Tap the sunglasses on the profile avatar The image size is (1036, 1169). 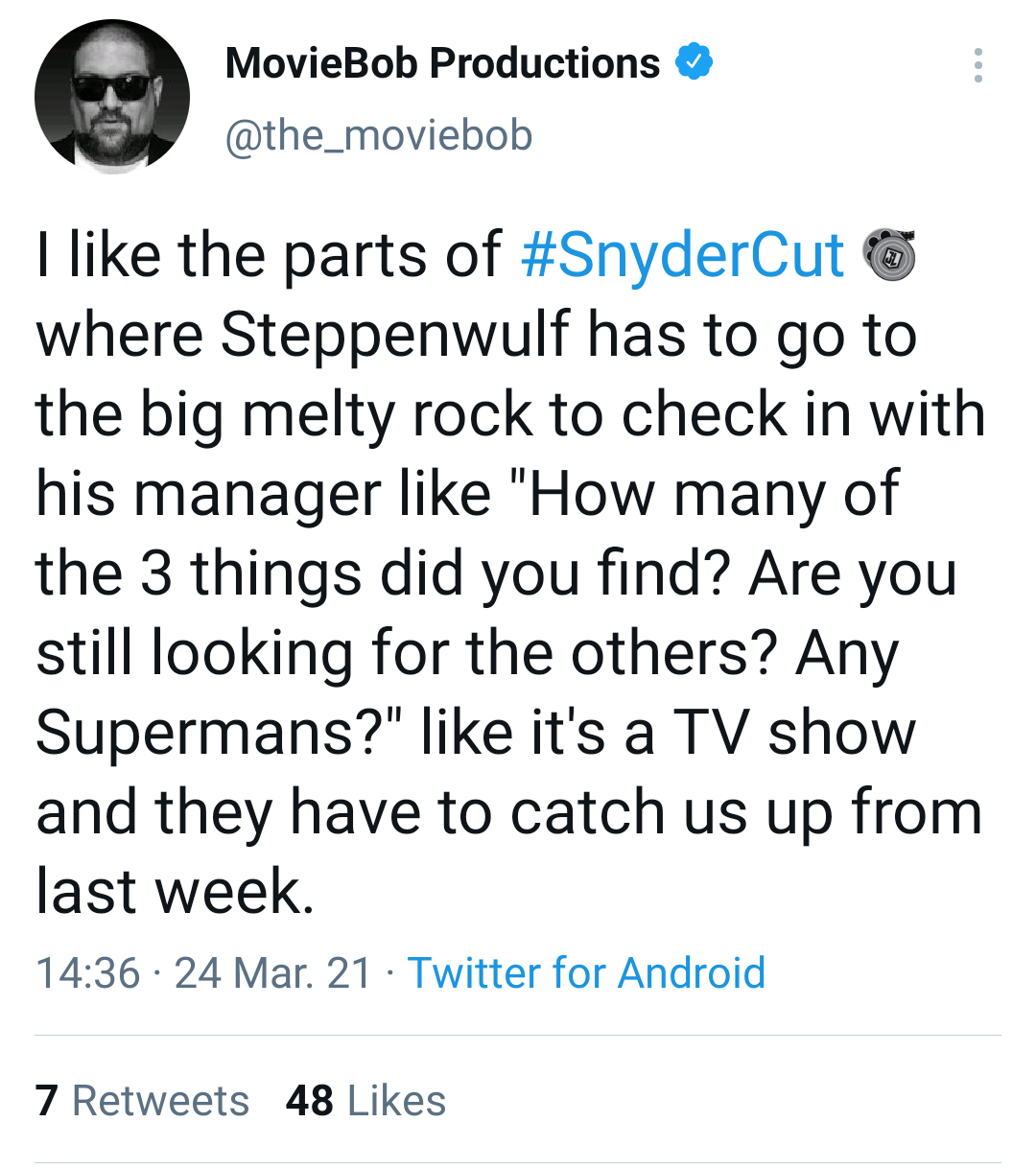(x=112, y=88)
